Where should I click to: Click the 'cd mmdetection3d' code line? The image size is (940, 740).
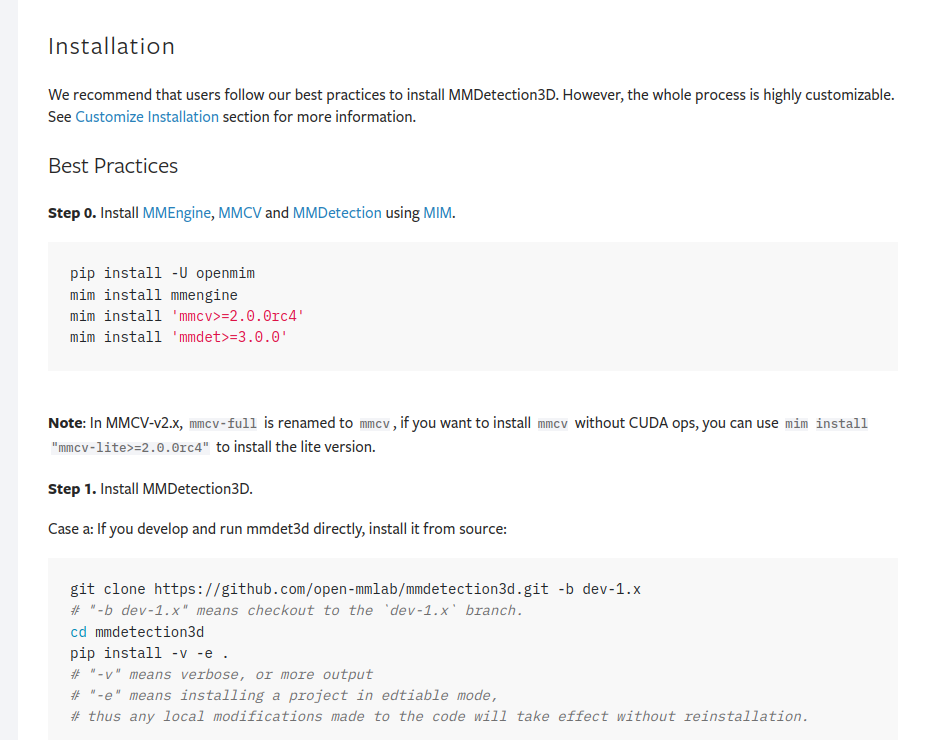[x=137, y=632]
